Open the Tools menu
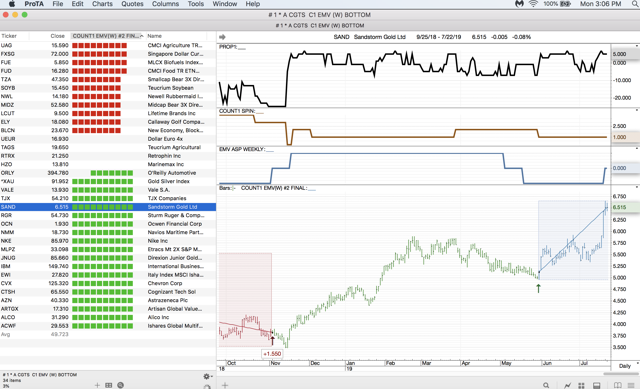Viewport: 640px width, 389px height. pyautogui.click(x=196, y=4)
